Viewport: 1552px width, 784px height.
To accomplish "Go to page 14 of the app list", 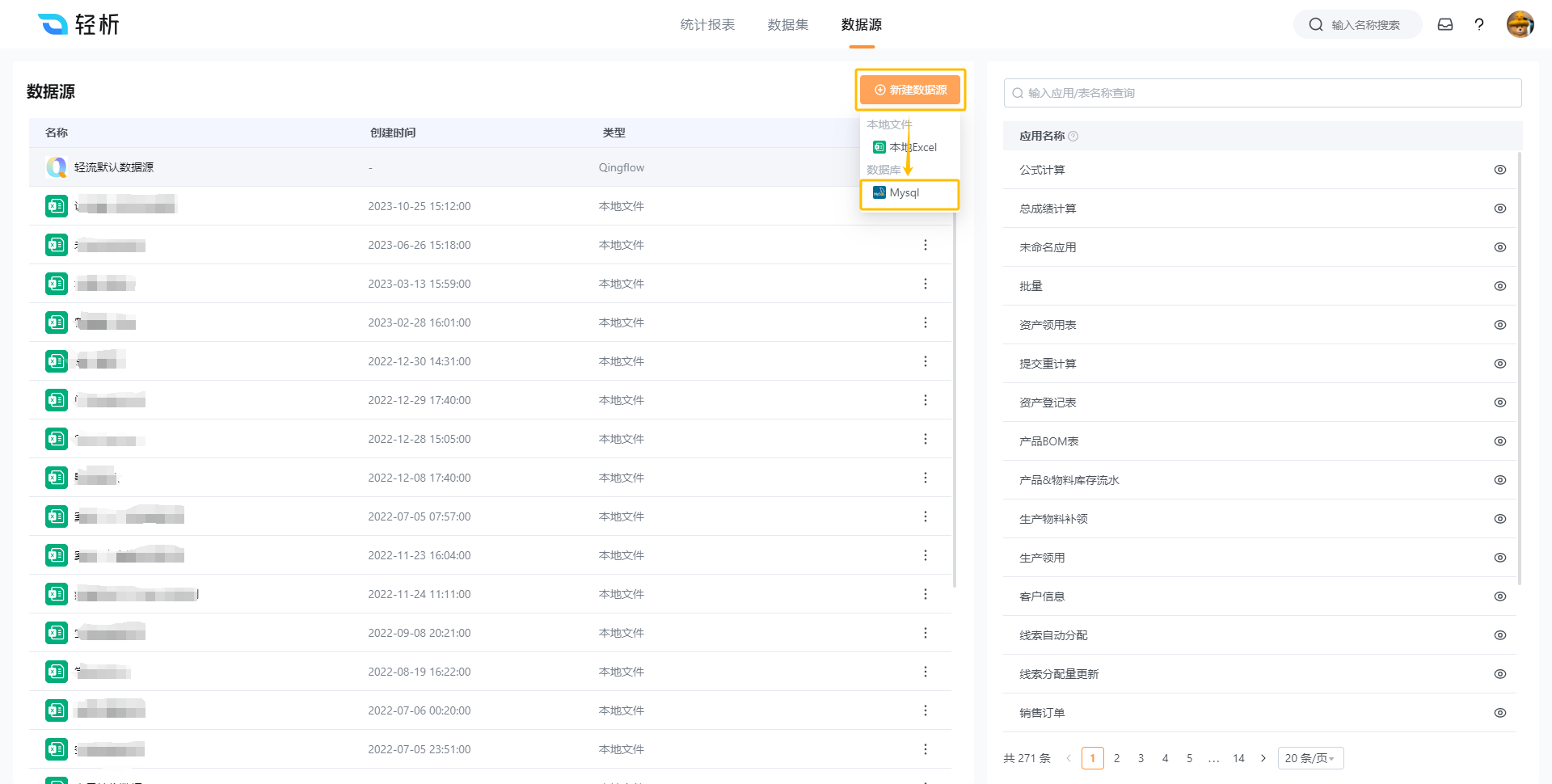I will pos(1238,758).
